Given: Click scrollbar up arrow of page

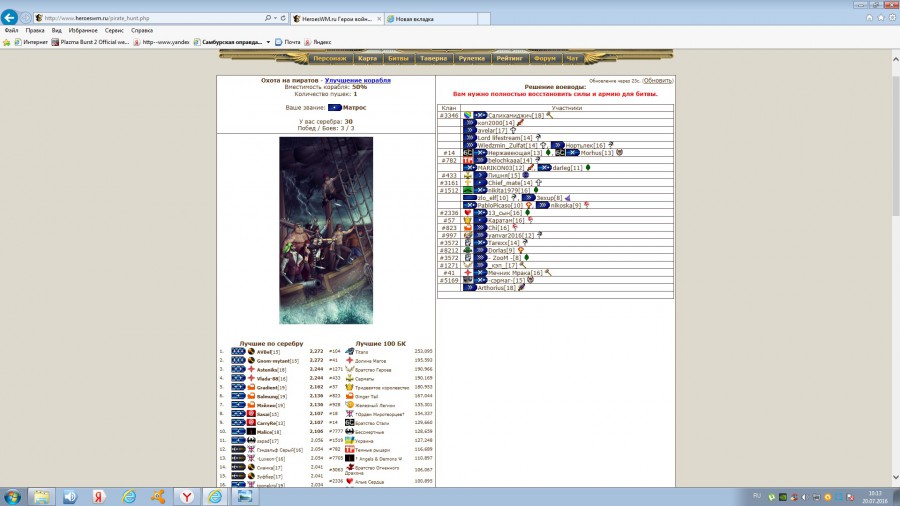Looking at the screenshot, I should pyautogui.click(x=895, y=59).
